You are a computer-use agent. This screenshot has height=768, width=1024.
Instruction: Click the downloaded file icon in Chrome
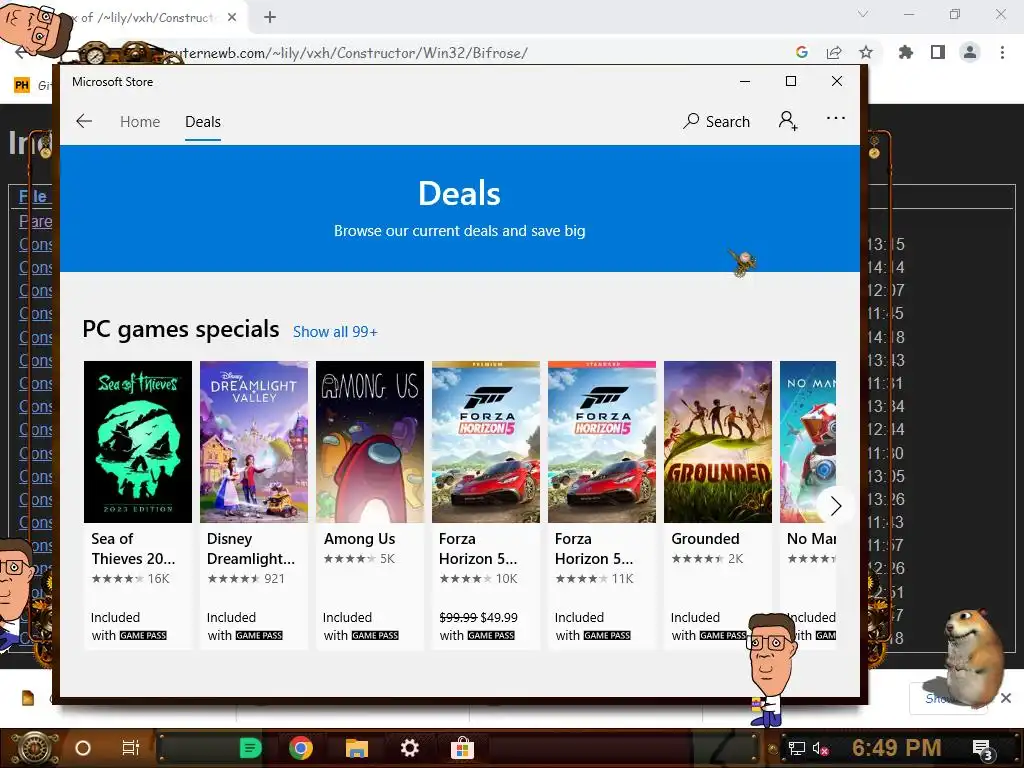(x=28, y=698)
